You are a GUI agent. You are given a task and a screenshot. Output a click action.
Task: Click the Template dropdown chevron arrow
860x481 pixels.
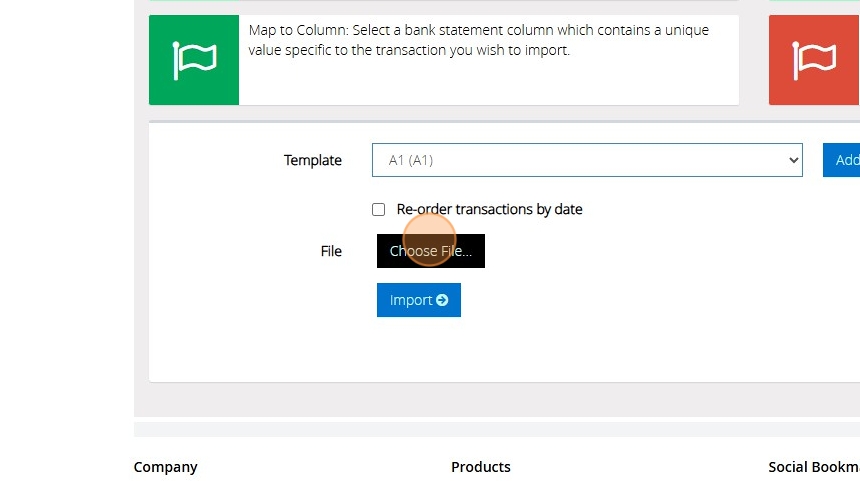793,160
